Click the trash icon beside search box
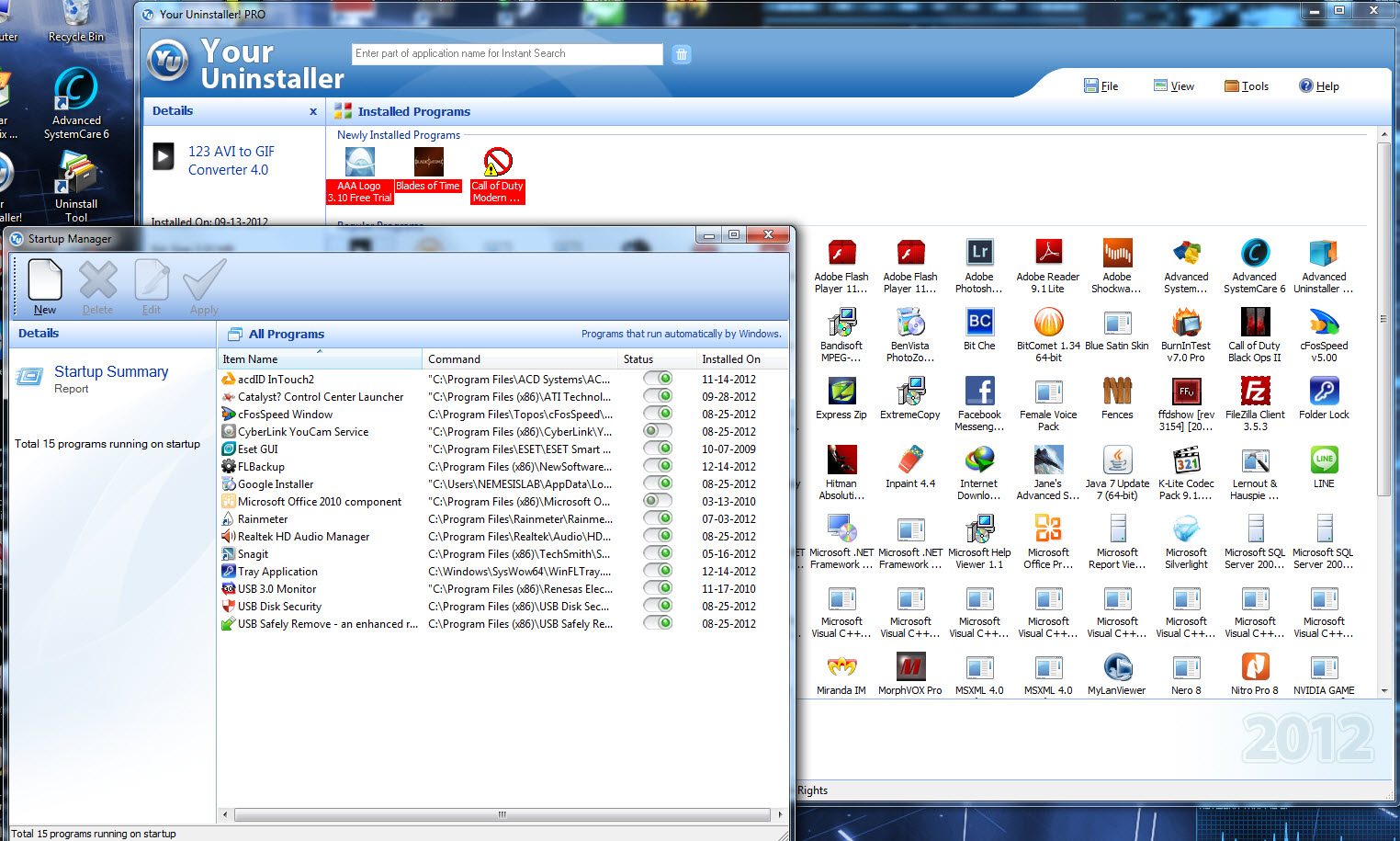Image resolution: width=1400 pixels, height=841 pixels. coord(682,54)
